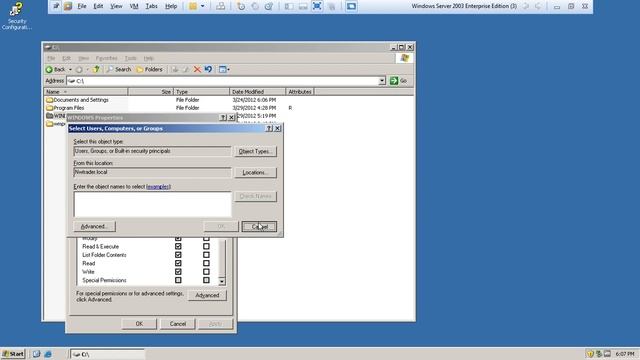Toggle Allow checkbox for Write permission
Image resolution: width=640 pixels, height=360 pixels.
178,272
